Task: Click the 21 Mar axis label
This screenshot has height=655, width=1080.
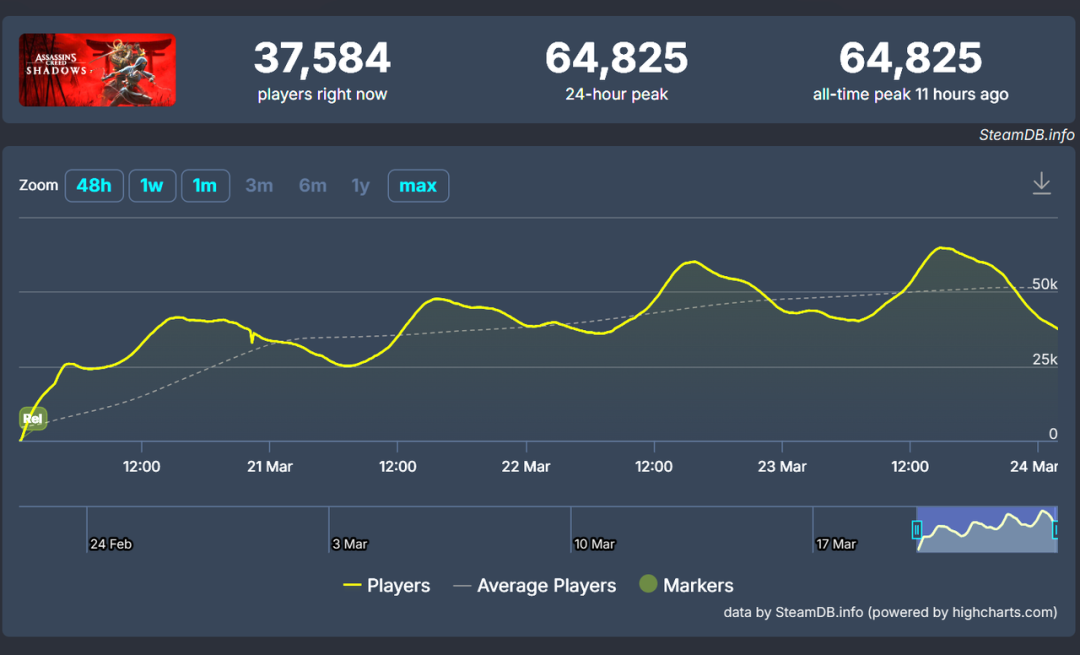Action: [x=270, y=467]
